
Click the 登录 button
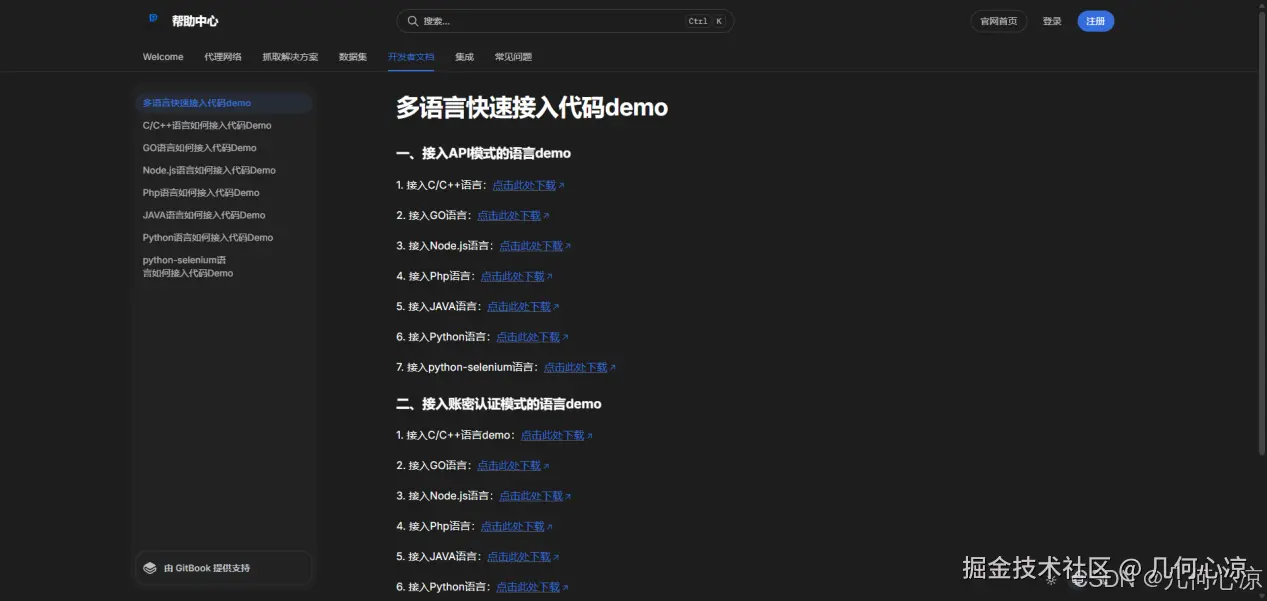[1051, 20]
